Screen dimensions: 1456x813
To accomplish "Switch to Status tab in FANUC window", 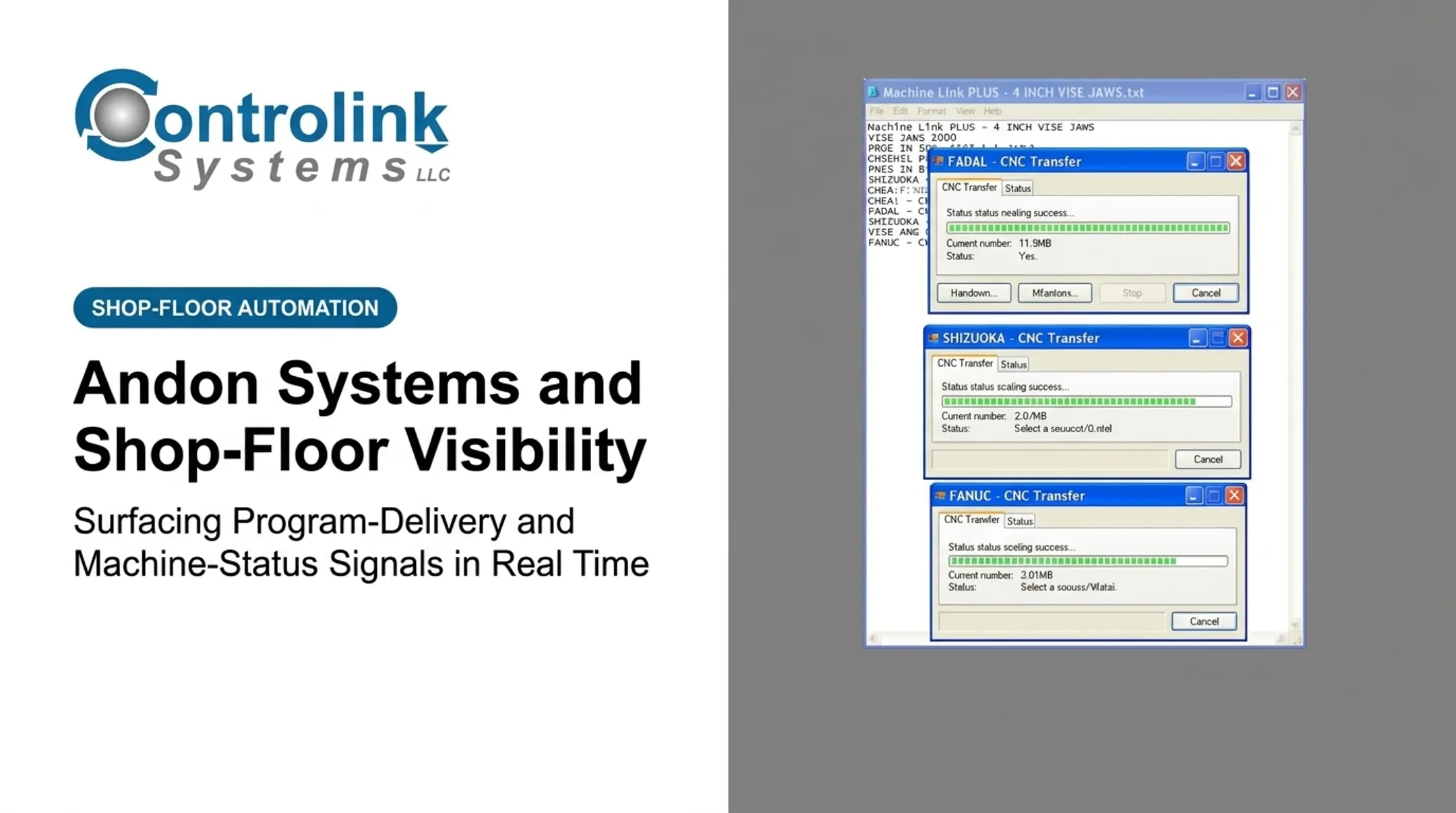I will [x=1020, y=521].
